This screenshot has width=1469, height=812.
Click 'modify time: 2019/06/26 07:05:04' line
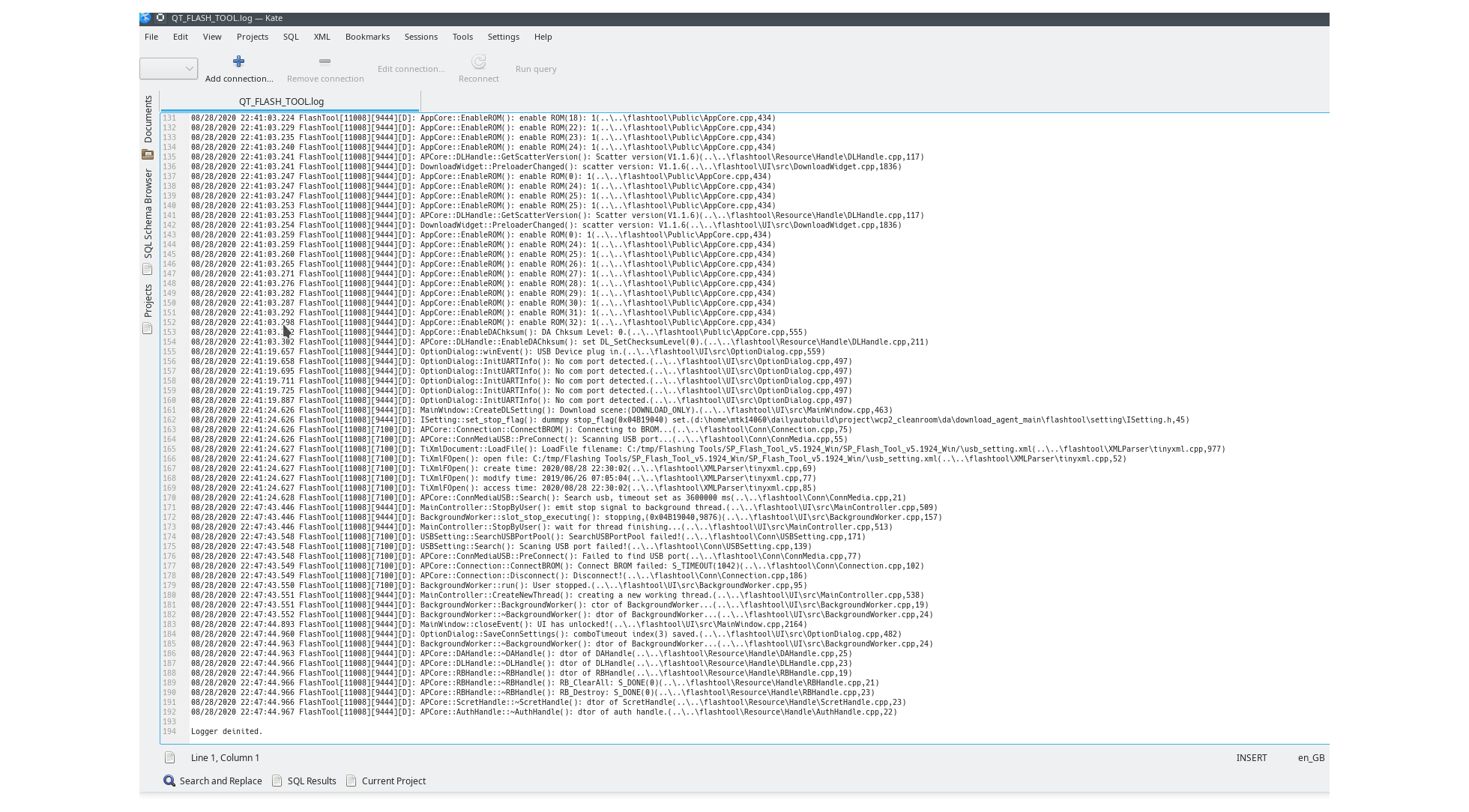(x=503, y=479)
